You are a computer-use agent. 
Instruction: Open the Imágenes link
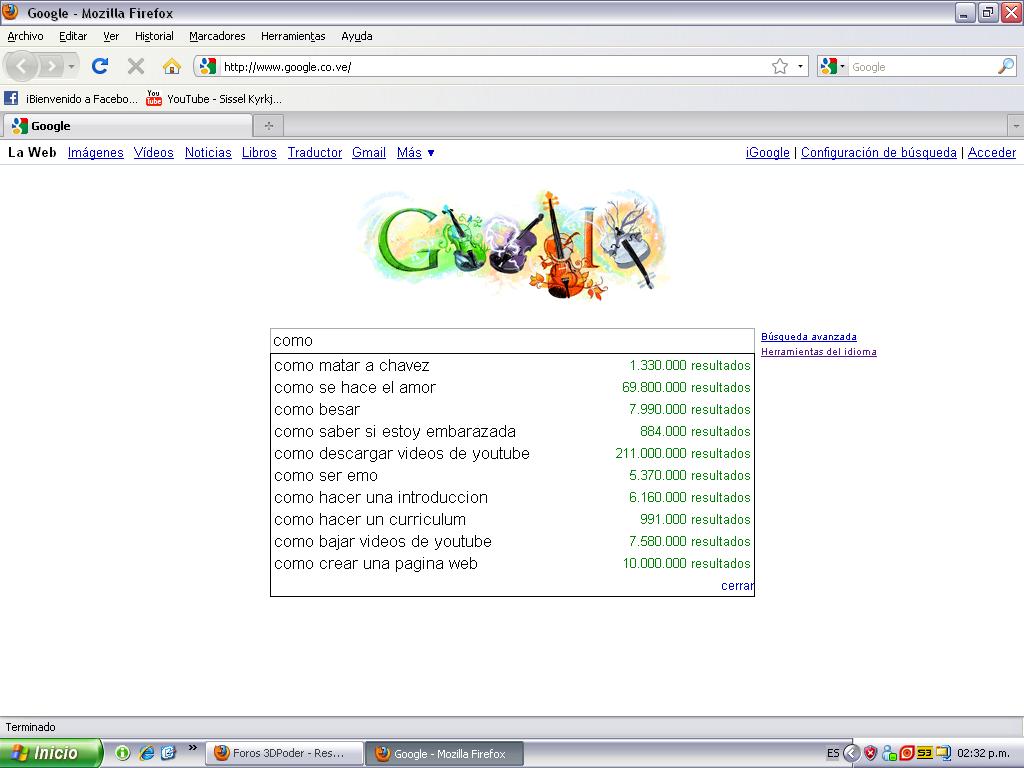(95, 152)
